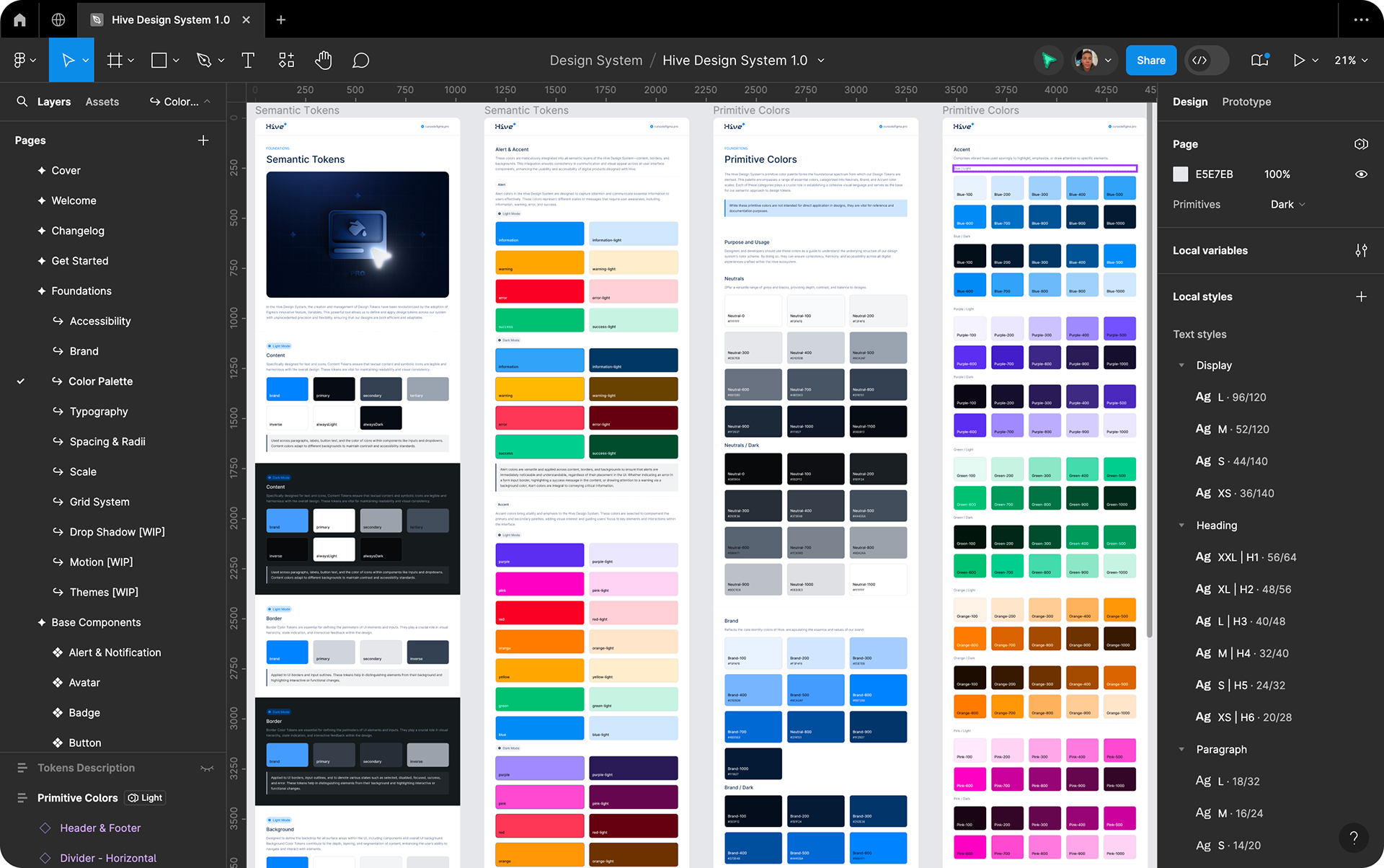Open the shape tools dropdown chevron
1384x868 pixels.
tap(176, 61)
